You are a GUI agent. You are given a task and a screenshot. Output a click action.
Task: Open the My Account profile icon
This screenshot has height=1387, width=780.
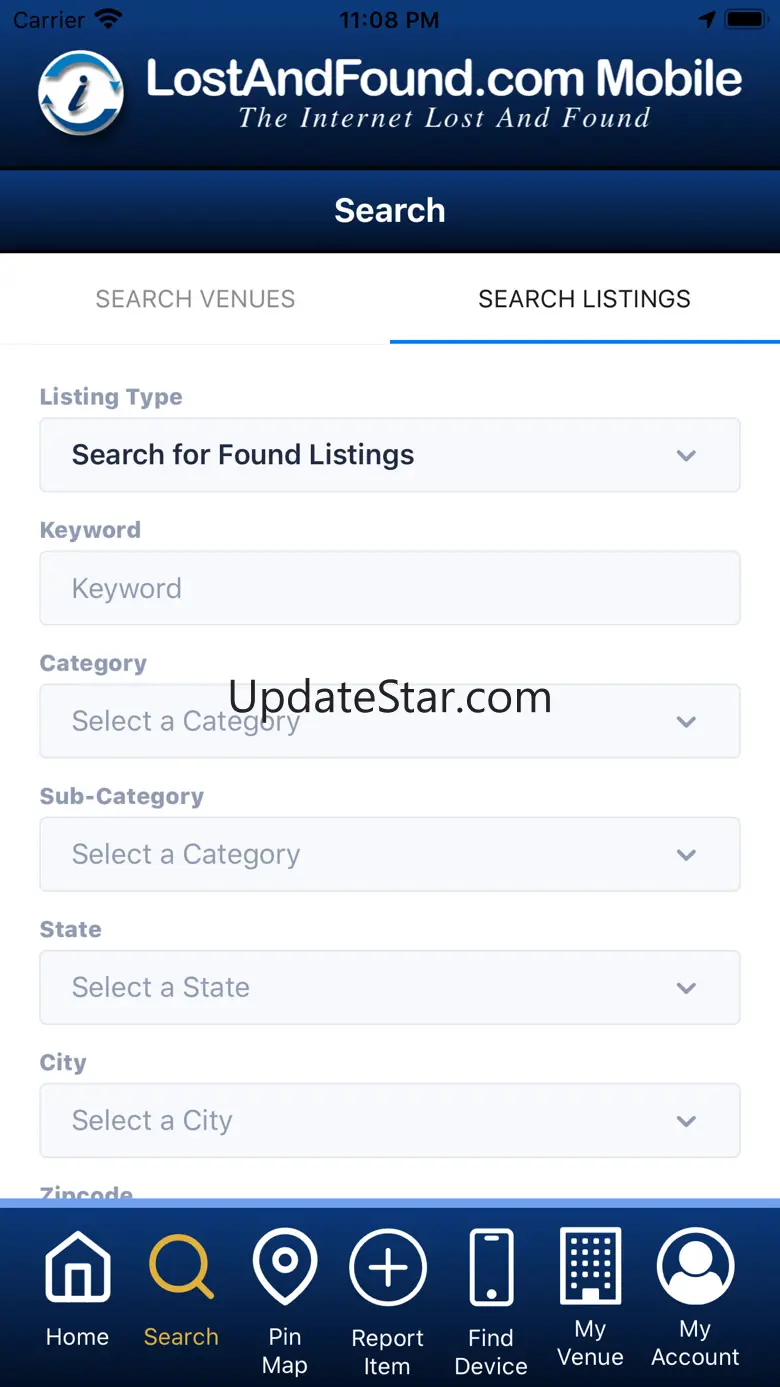(x=695, y=1266)
